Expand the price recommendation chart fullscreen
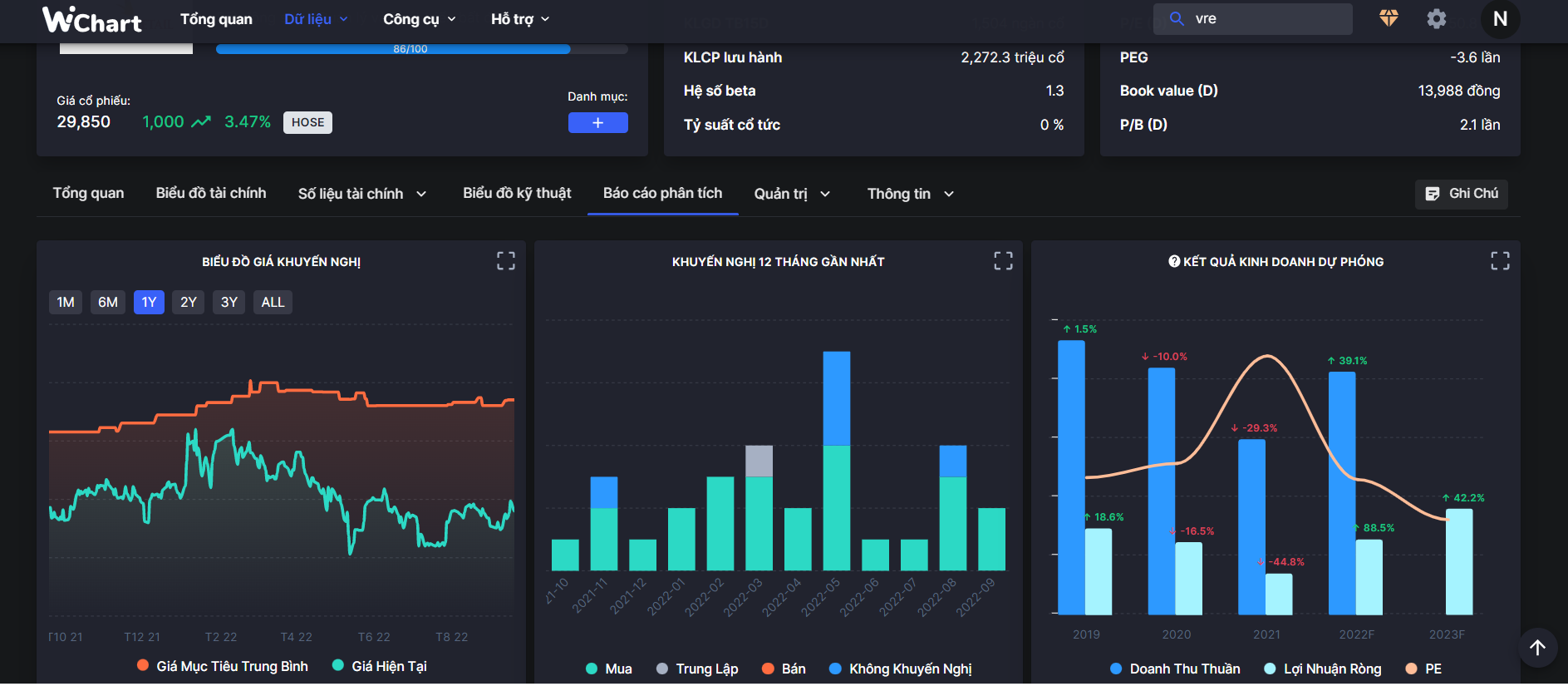 pyautogui.click(x=505, y=261)
